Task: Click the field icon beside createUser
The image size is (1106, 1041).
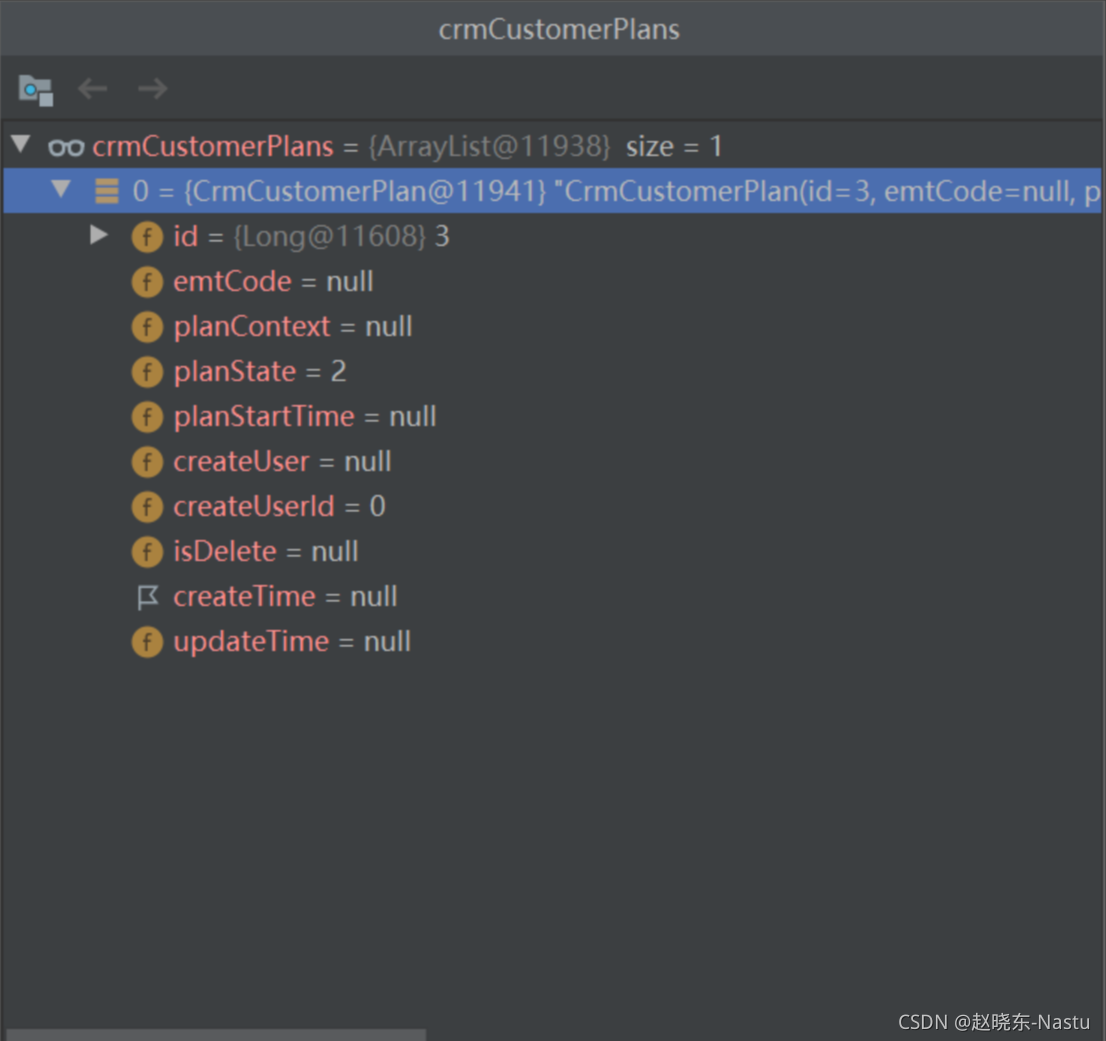Action: pyautogui.click(x=147, y=462)
